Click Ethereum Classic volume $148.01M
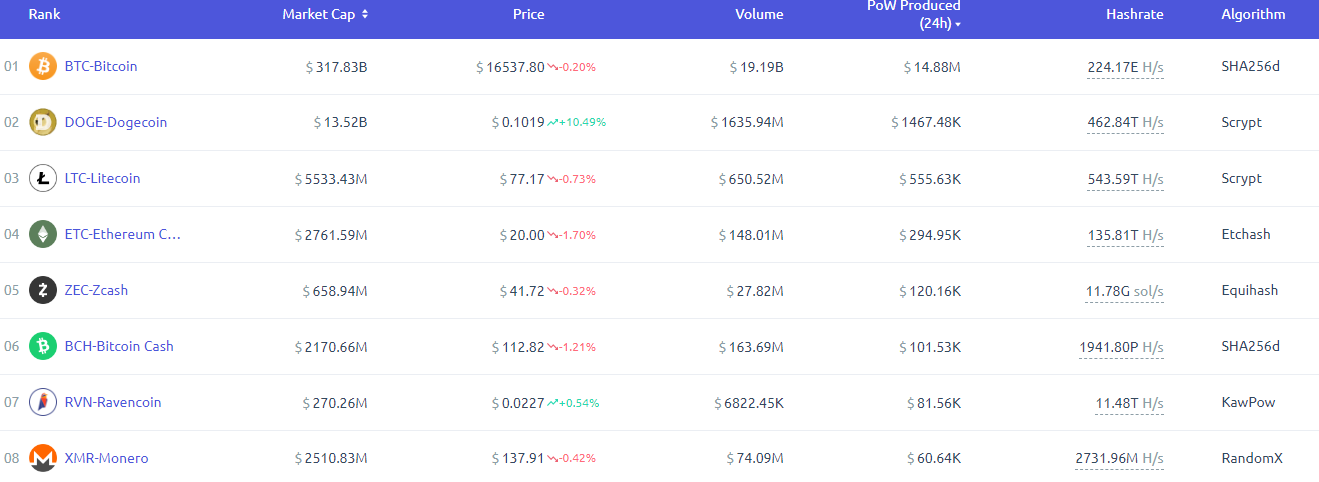Image resolution: width=1319 pixels, height=482 pixels. [x=751, y=235]
